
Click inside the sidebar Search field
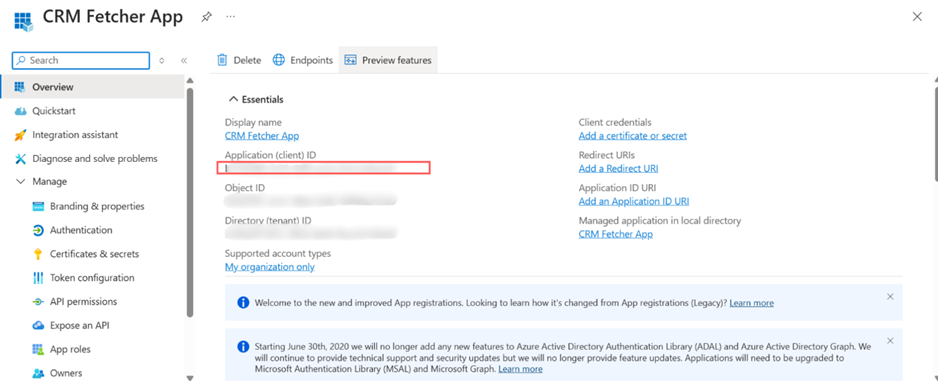coord(81,60)
